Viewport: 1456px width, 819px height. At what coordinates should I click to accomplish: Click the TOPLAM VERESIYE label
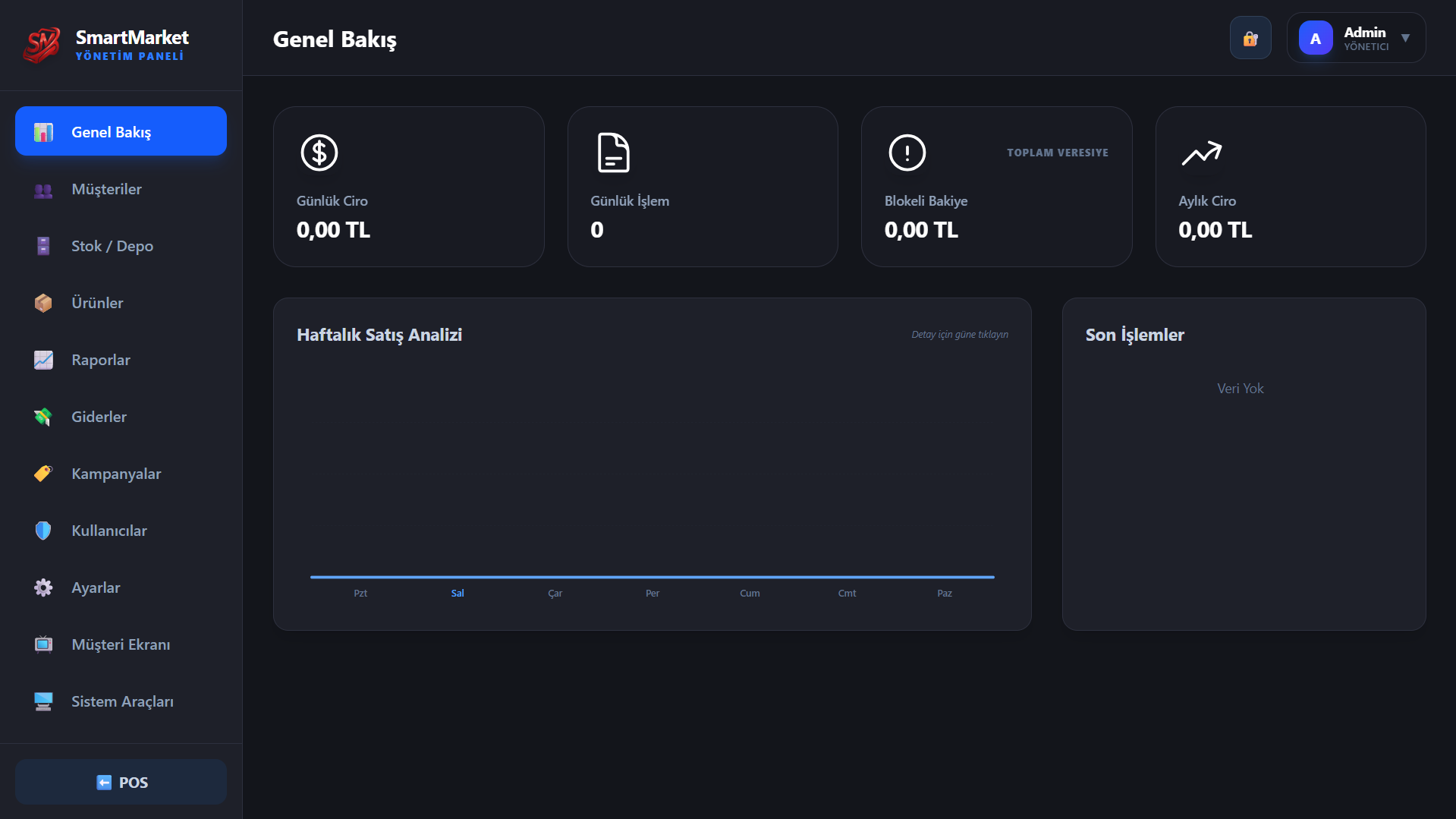(x=1058, y=153)
